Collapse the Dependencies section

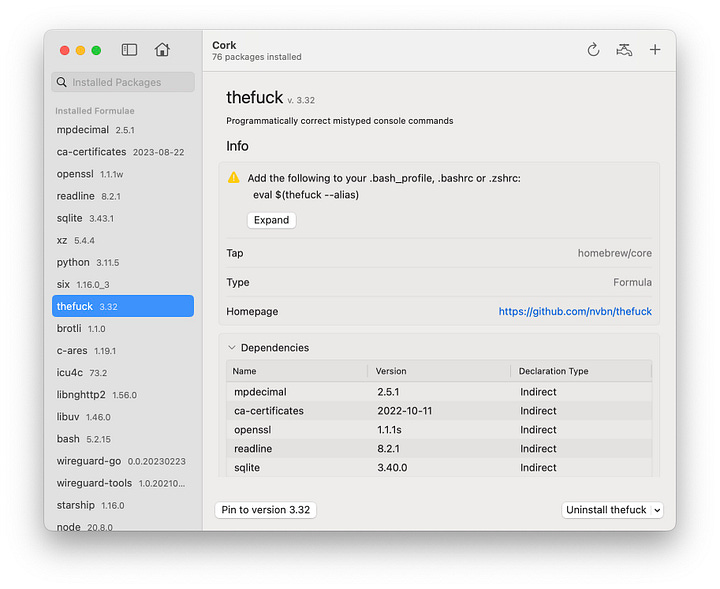[232, 348]
